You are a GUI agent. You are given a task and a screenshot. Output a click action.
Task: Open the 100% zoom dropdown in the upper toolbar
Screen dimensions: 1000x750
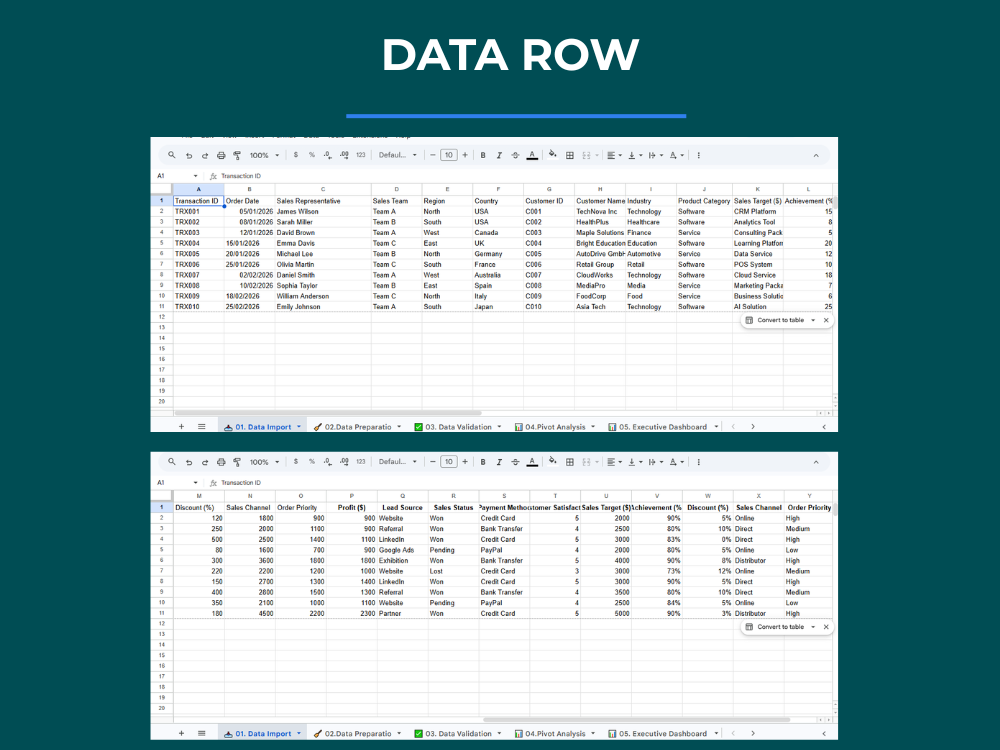[x=264, y=155]
